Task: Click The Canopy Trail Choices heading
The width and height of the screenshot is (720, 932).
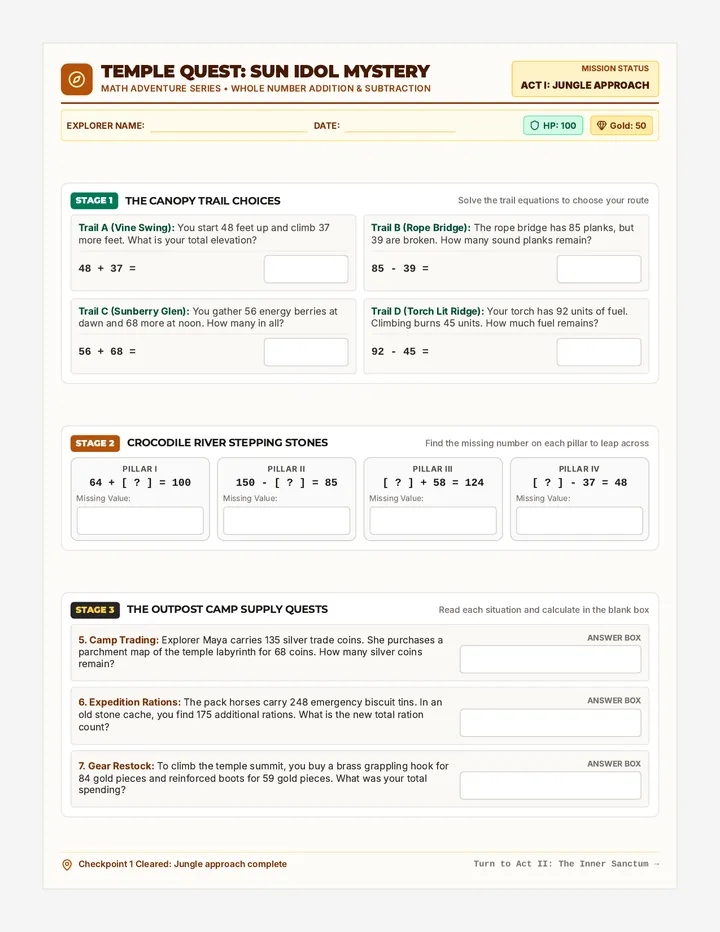Action: click(x=203, y=201)
